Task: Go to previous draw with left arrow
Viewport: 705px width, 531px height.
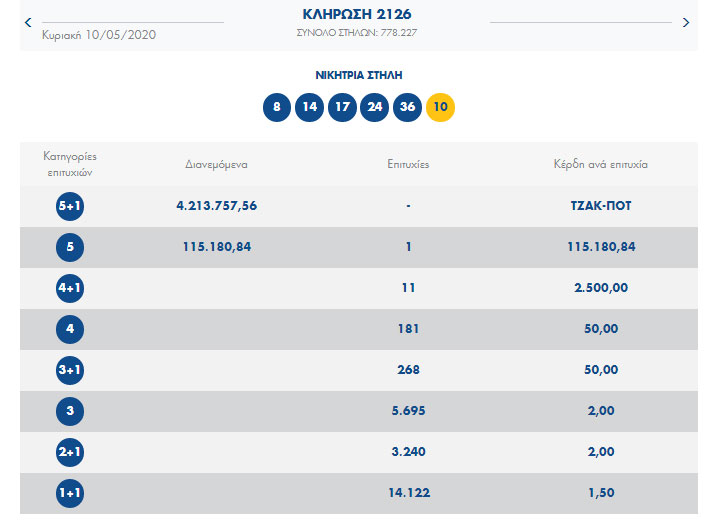Action: 27,22
